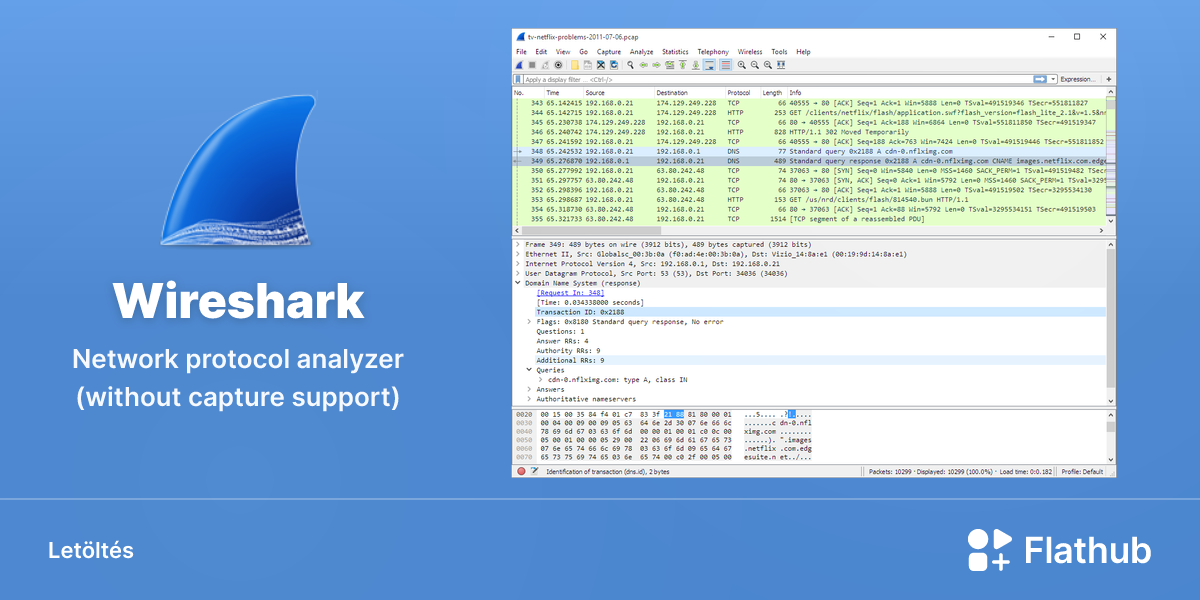Open the Capture menu
Viewport: 1200px width, 600px height.
[609, 52]
